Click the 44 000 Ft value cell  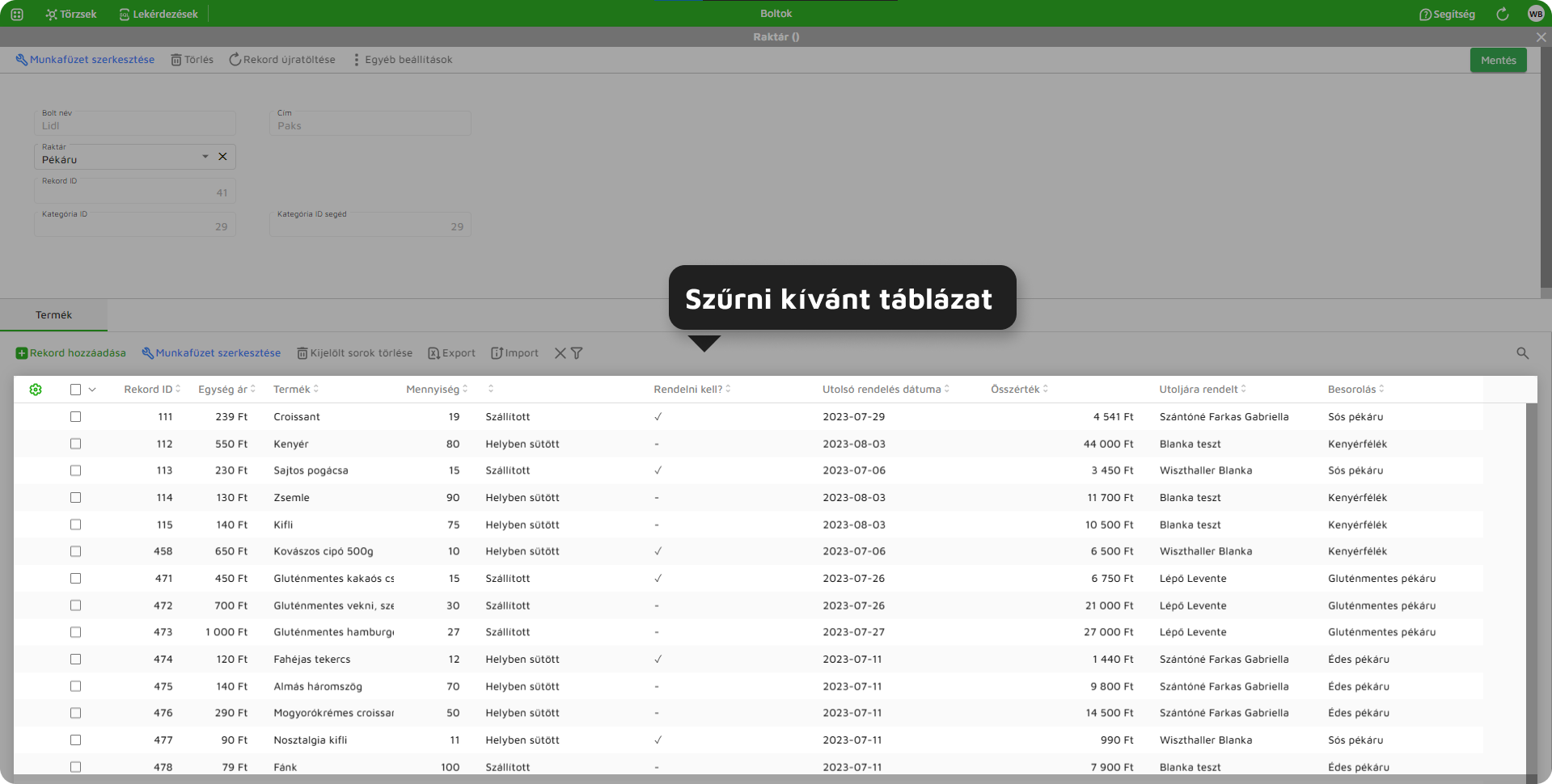pyautogui.click(x=1109, y=444)
